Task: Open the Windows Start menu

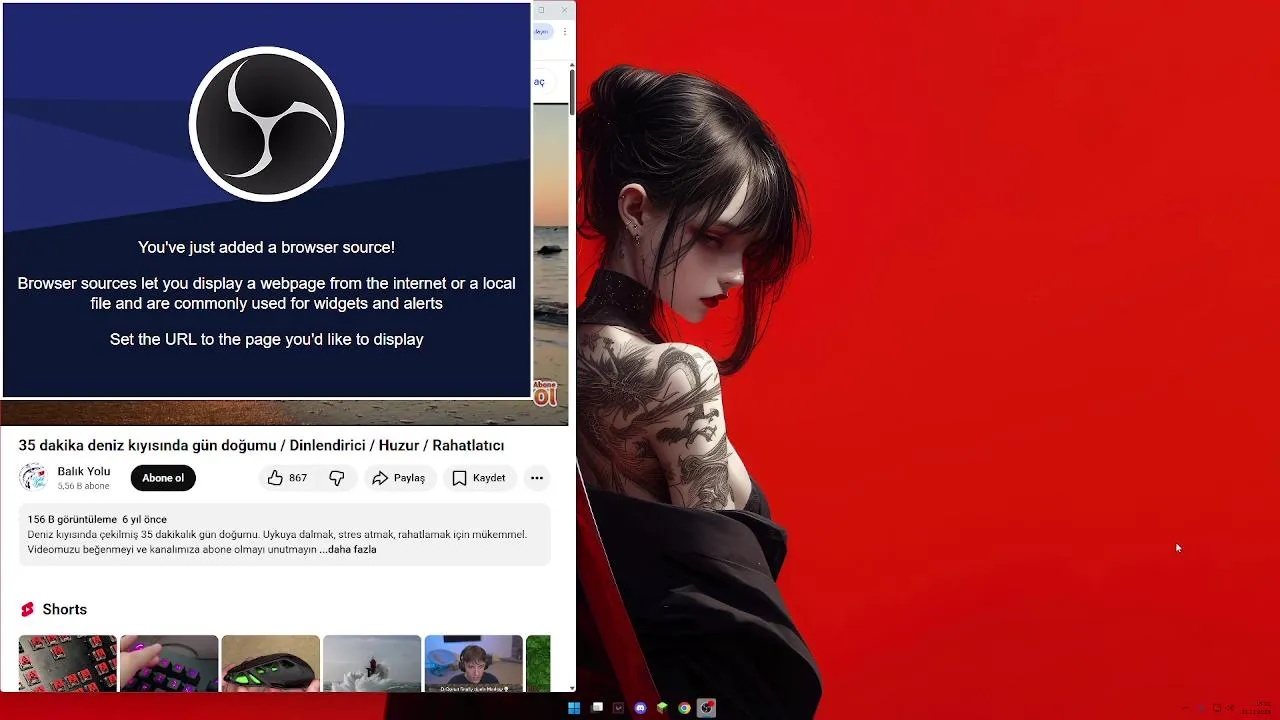Action: click(x=574, y=708)
